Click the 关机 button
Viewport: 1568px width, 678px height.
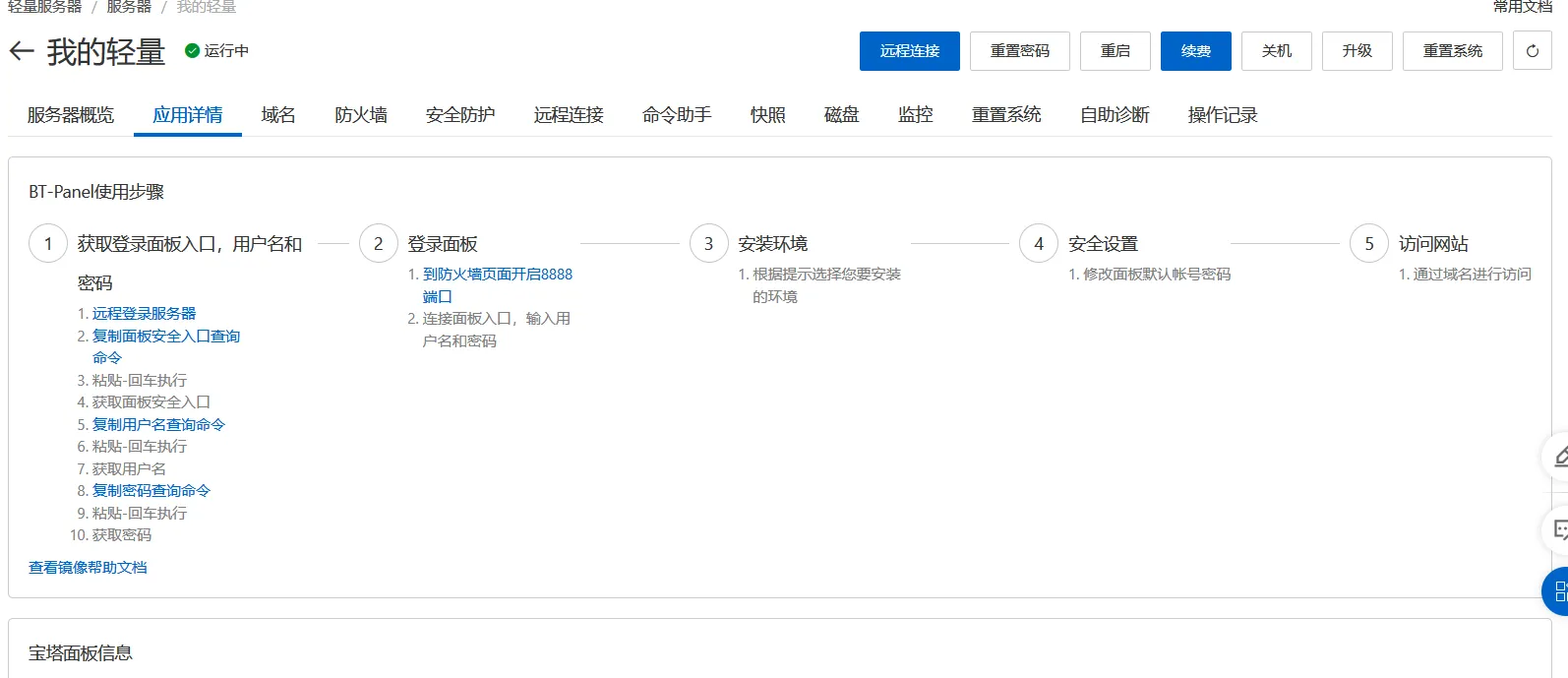tap(1276, 51)
